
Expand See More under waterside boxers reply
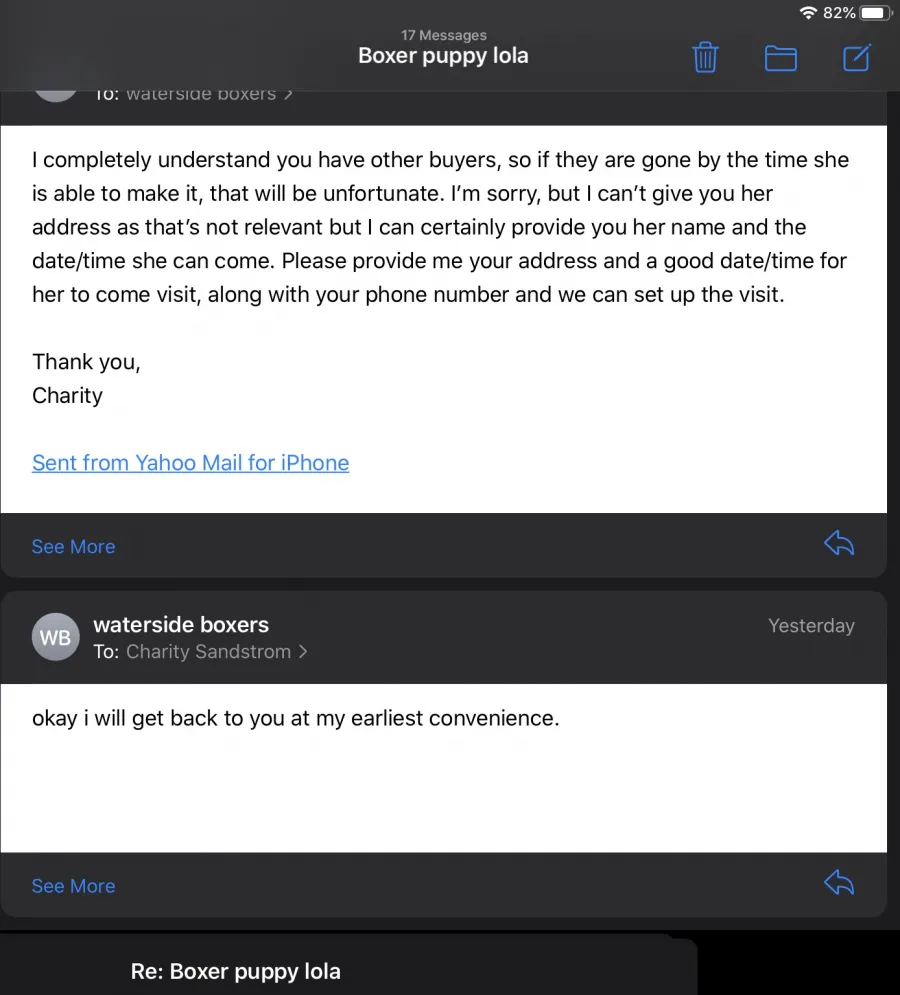74,886
